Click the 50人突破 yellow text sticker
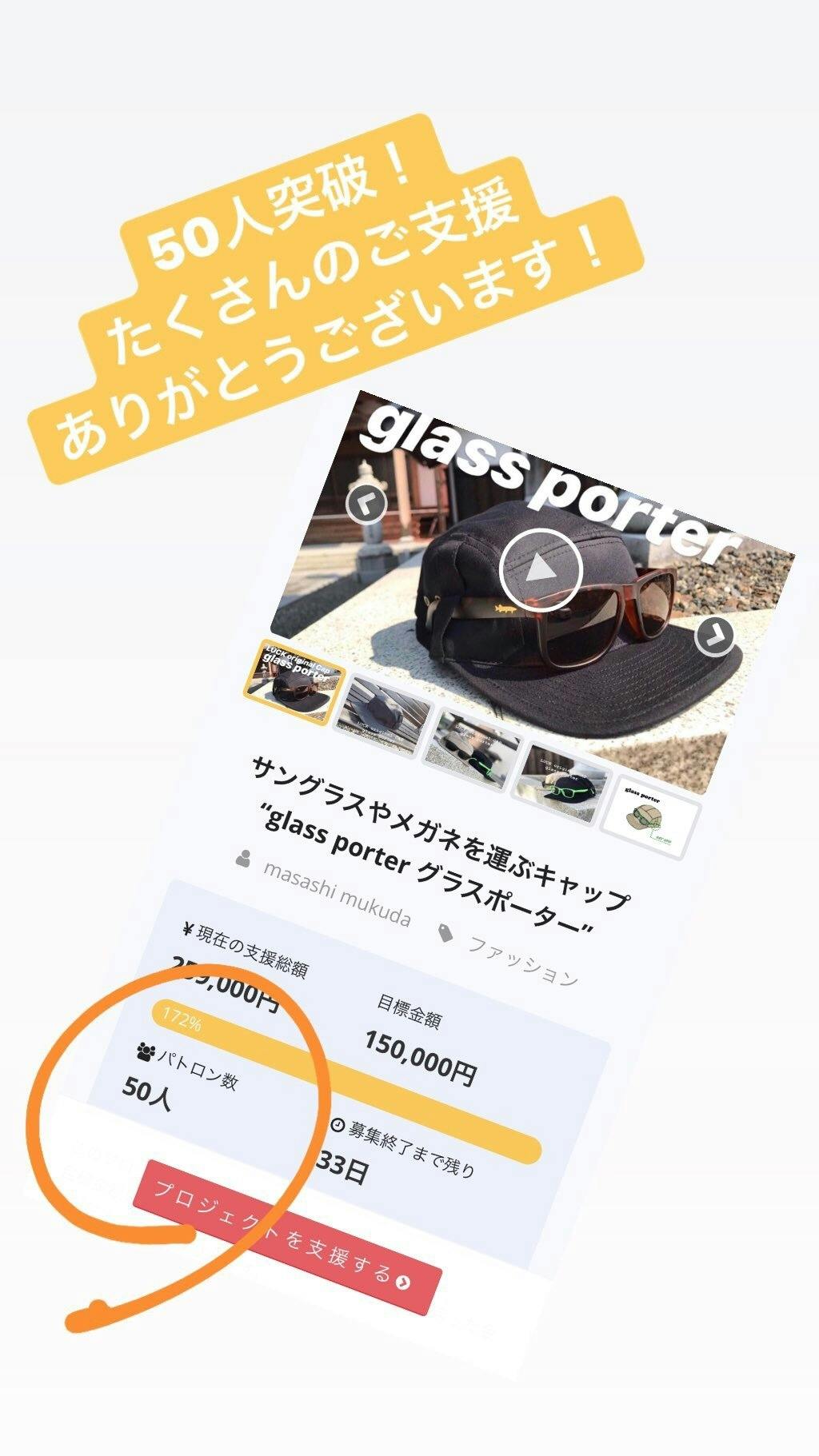Viewport: 819px width, 1456px height. click(x=336, y=299)
